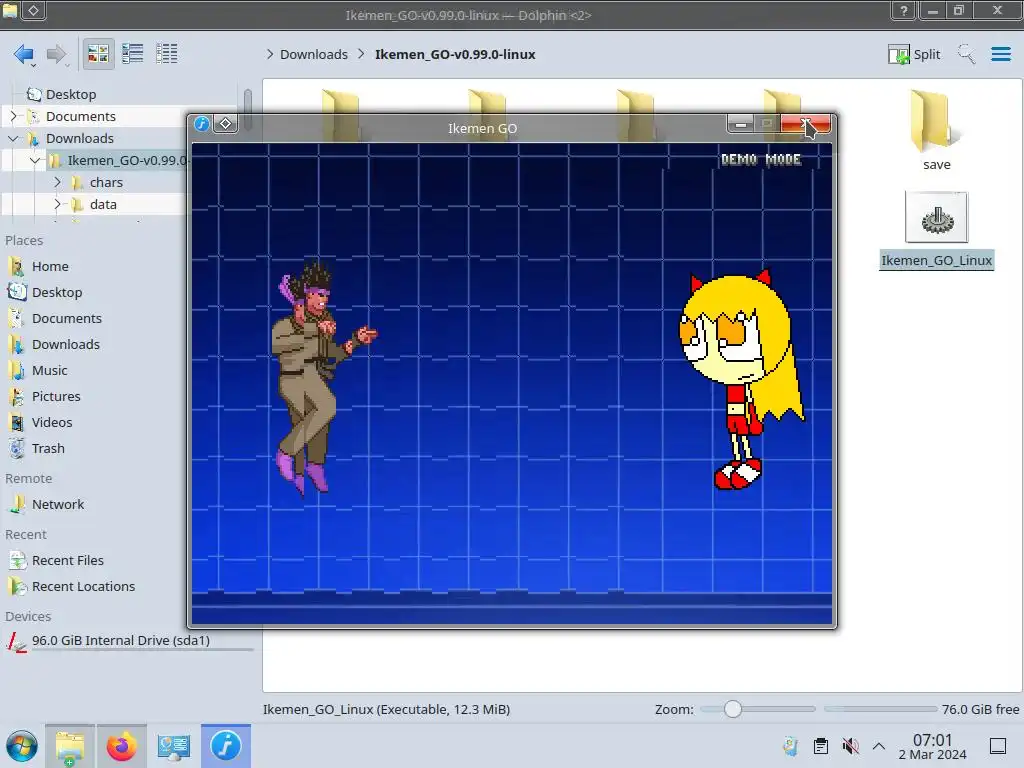Switch to Details view mode
This screenshot has height=768, width=1024.
[167, 54]
